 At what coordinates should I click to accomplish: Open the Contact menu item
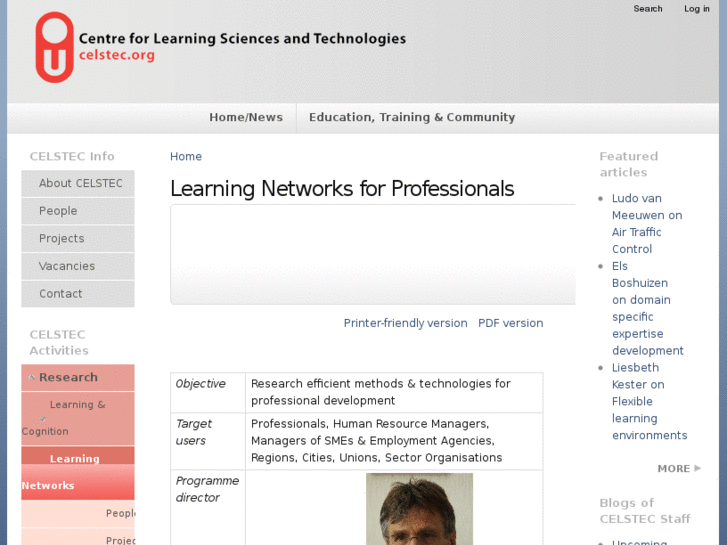coord(61,294)
